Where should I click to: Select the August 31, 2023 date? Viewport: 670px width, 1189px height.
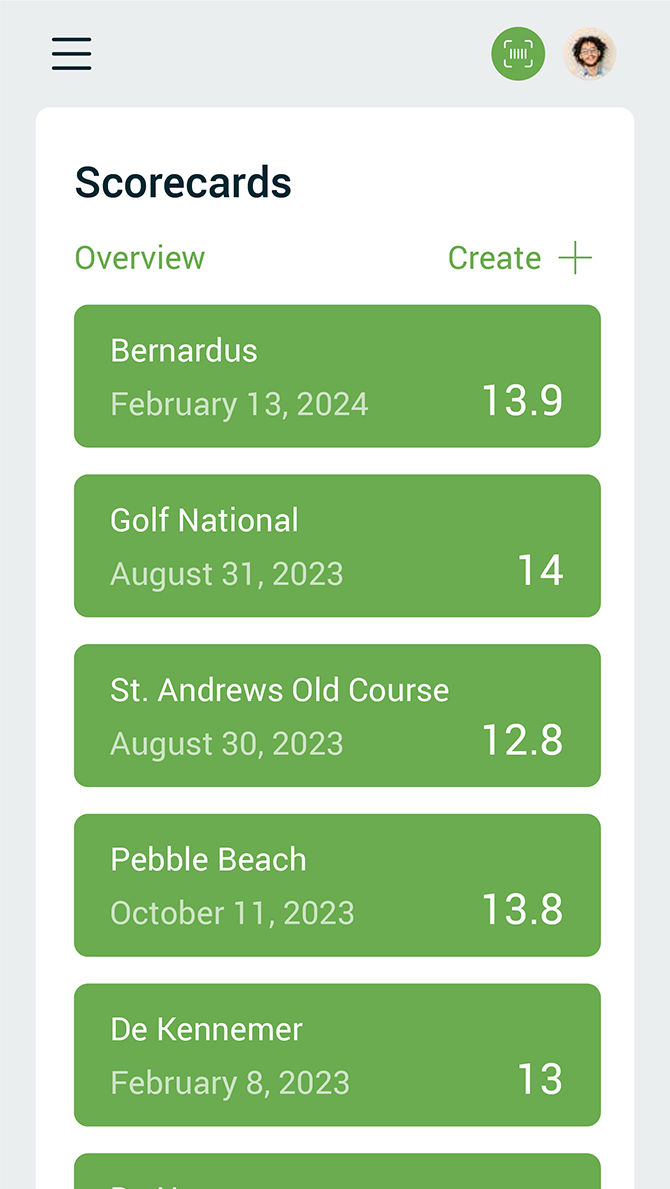(227, 574)
